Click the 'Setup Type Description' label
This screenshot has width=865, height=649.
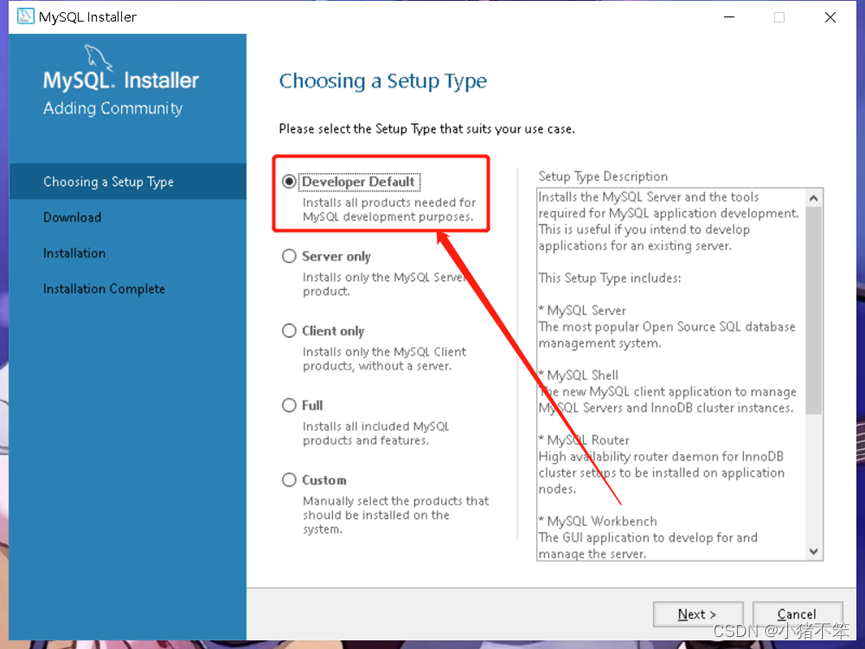(x=603, y=177)
